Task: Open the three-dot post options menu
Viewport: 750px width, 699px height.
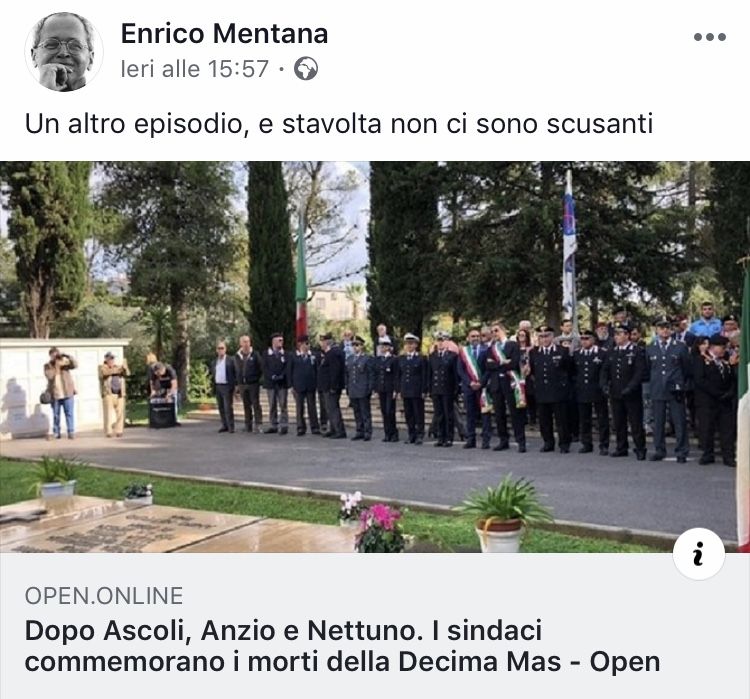Action: [710, 37]
